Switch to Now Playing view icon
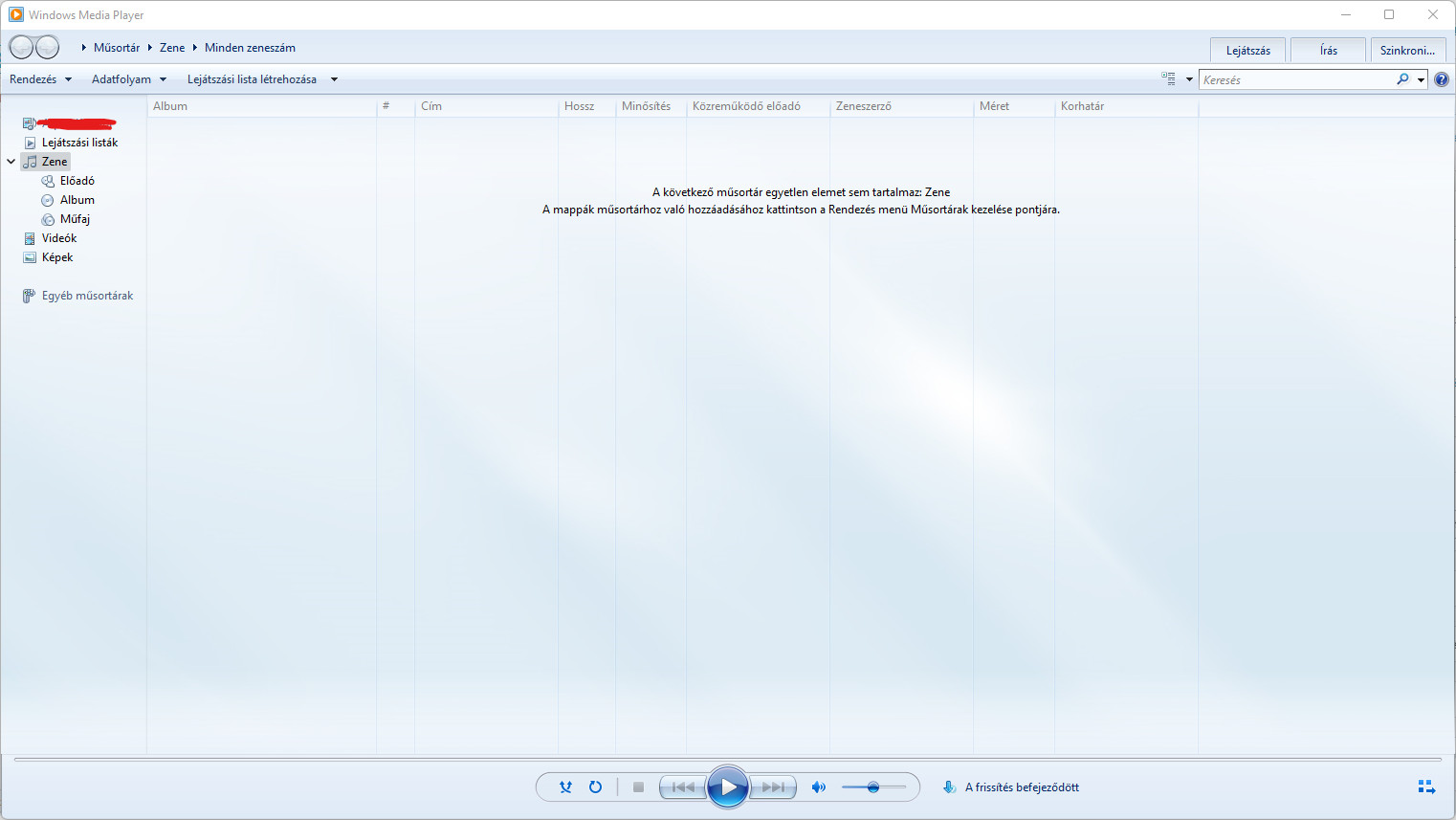 click(x=1426, y=787)
